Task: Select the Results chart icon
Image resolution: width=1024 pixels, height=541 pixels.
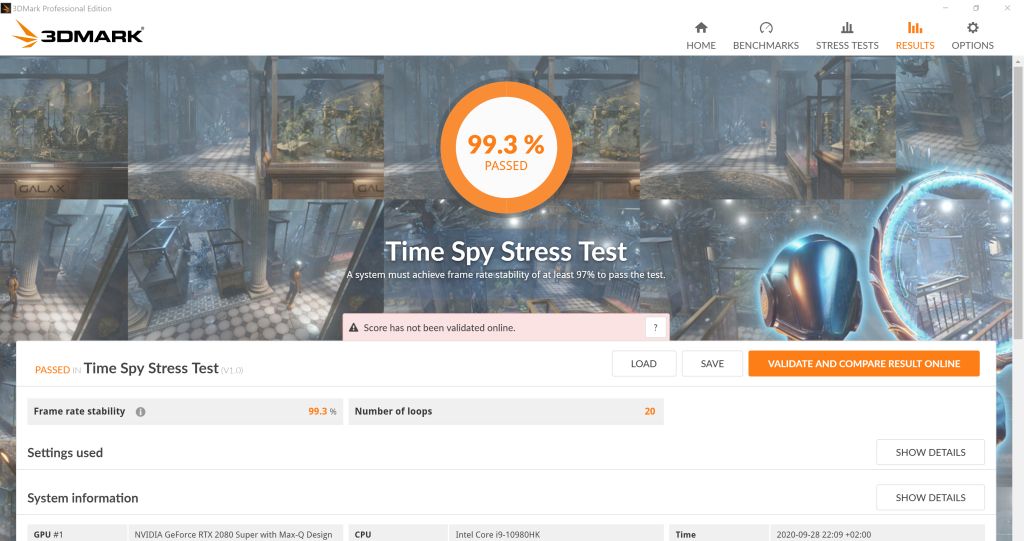Action: pos(915,27)
